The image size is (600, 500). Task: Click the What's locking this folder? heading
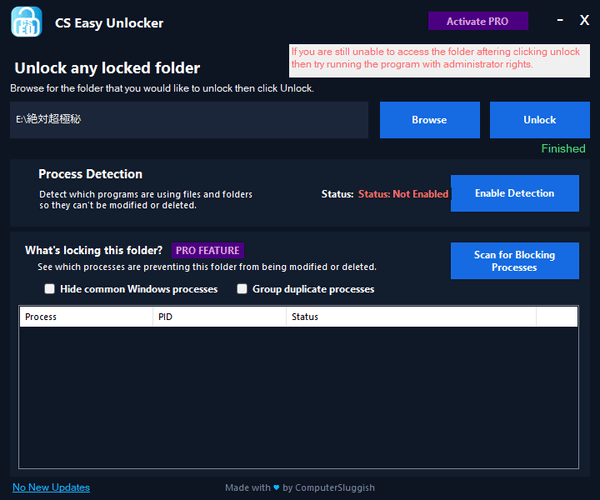(x=94, y=250)
